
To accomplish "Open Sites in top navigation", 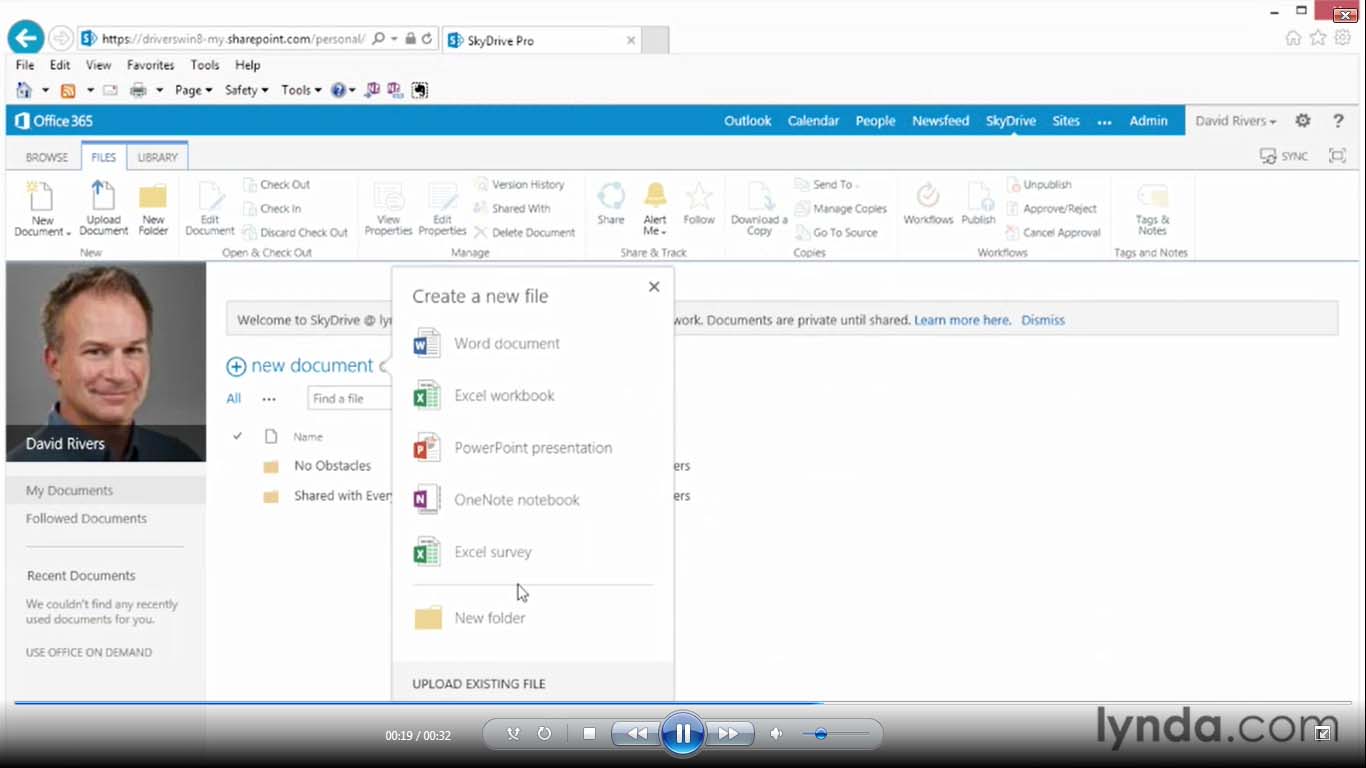I will 1066,120.
